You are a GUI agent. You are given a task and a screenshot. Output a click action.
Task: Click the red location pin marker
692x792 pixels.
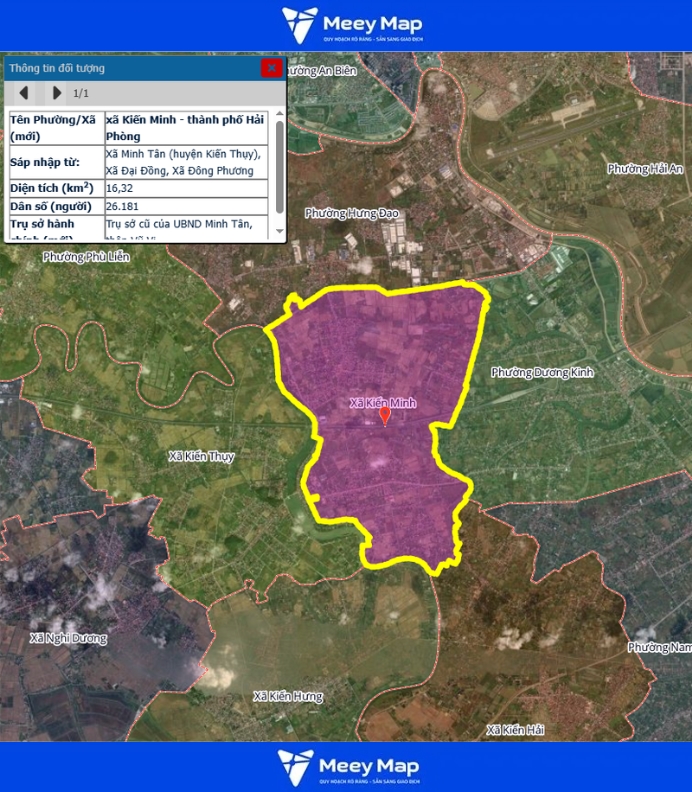click(385, 416)
